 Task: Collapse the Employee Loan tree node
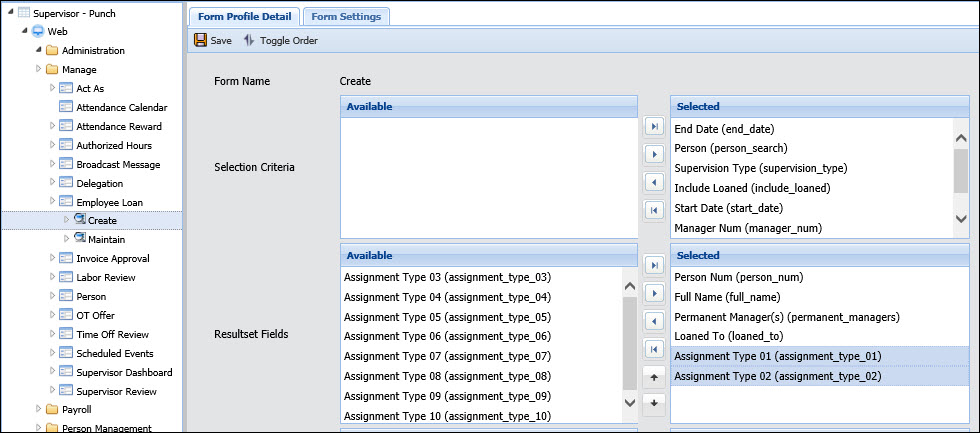tap(53, 202)
